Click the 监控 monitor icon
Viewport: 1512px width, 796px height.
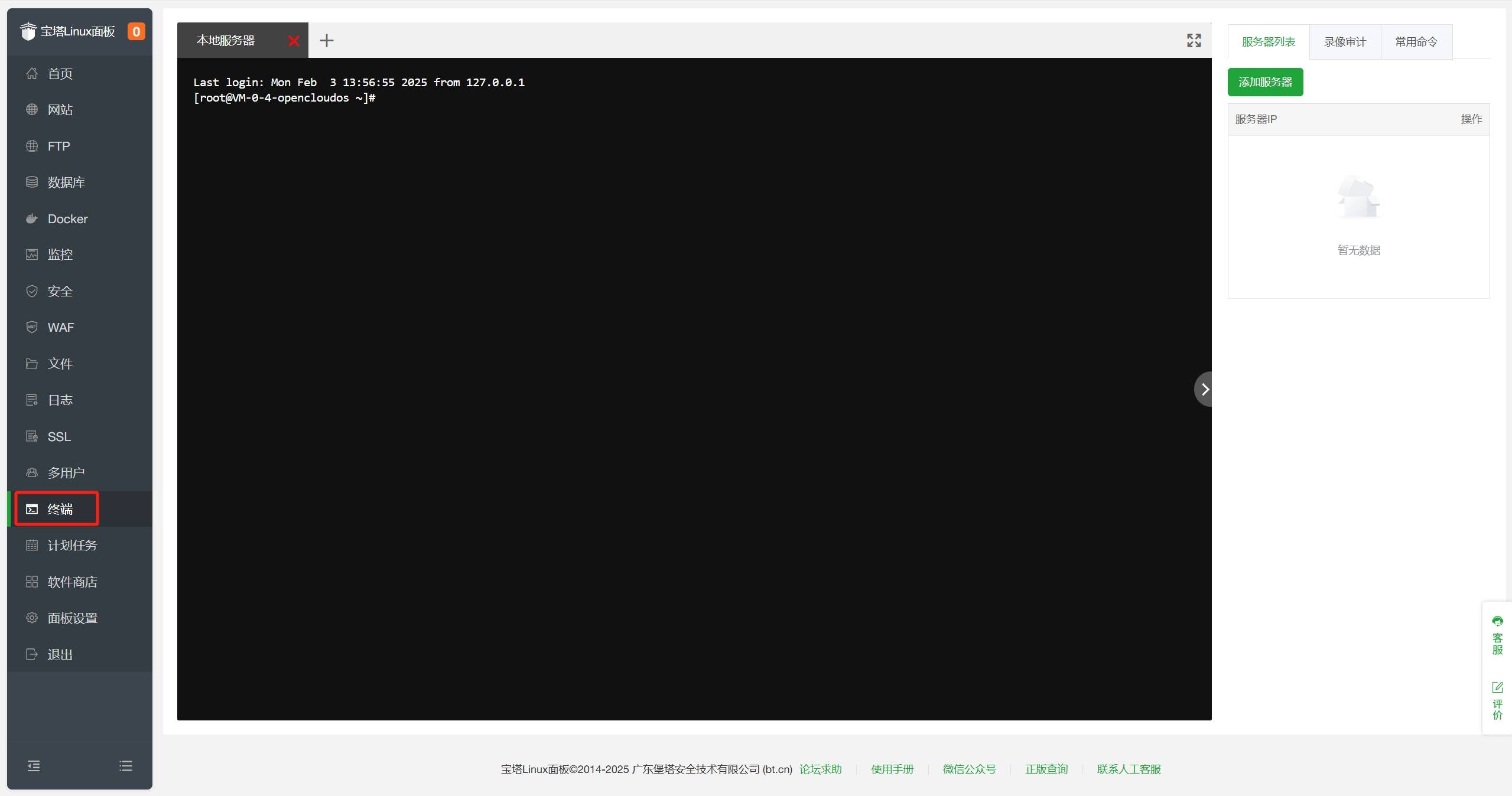pyautogui.click(x=32, y=255)
